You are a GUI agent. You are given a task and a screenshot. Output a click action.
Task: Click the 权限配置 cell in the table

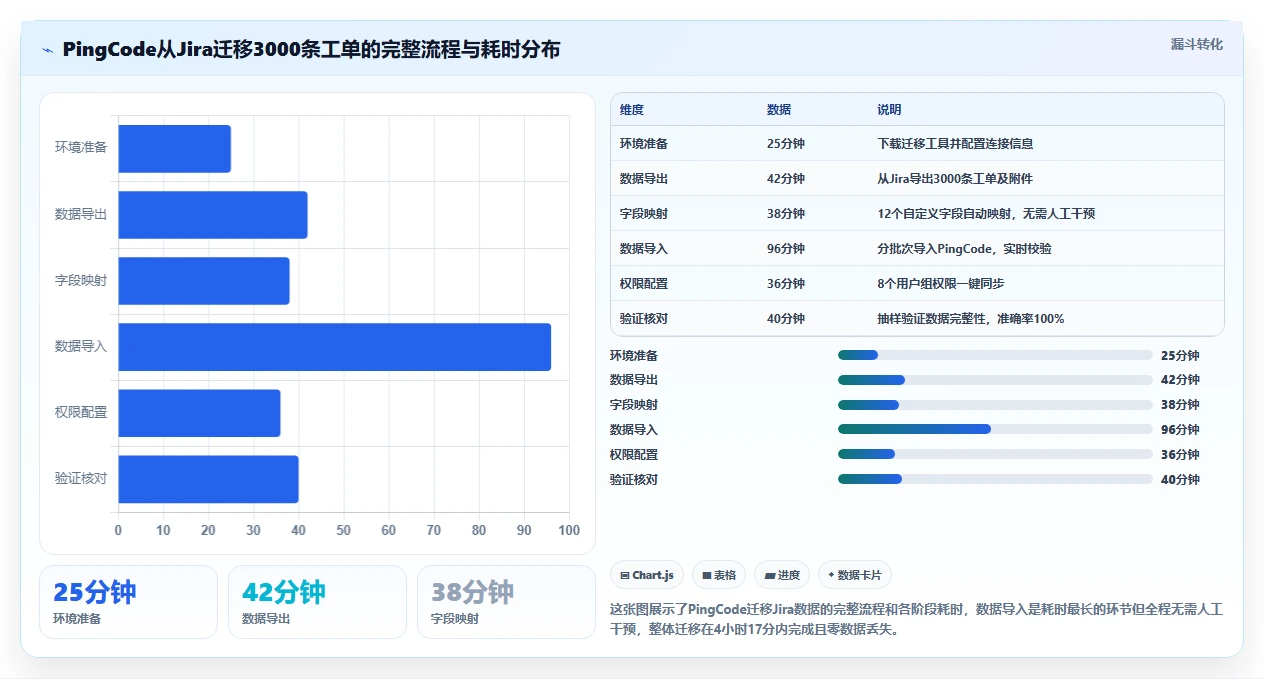click(x=643, y=284)
